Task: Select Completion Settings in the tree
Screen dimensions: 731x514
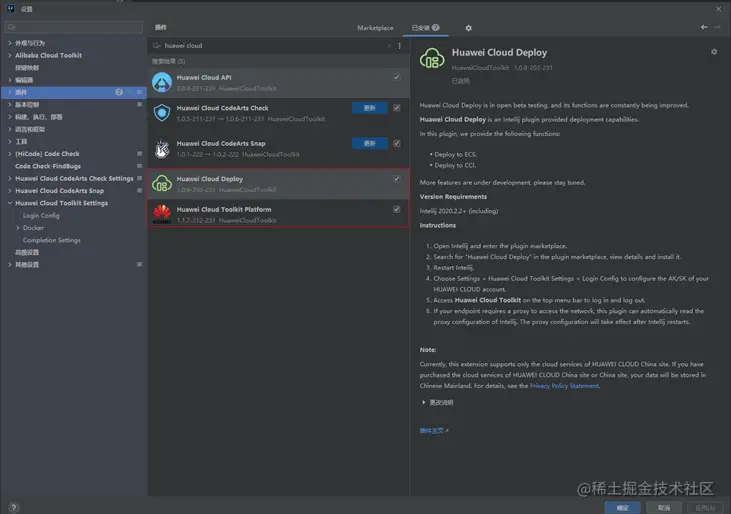Action: (x=52, y=240)
